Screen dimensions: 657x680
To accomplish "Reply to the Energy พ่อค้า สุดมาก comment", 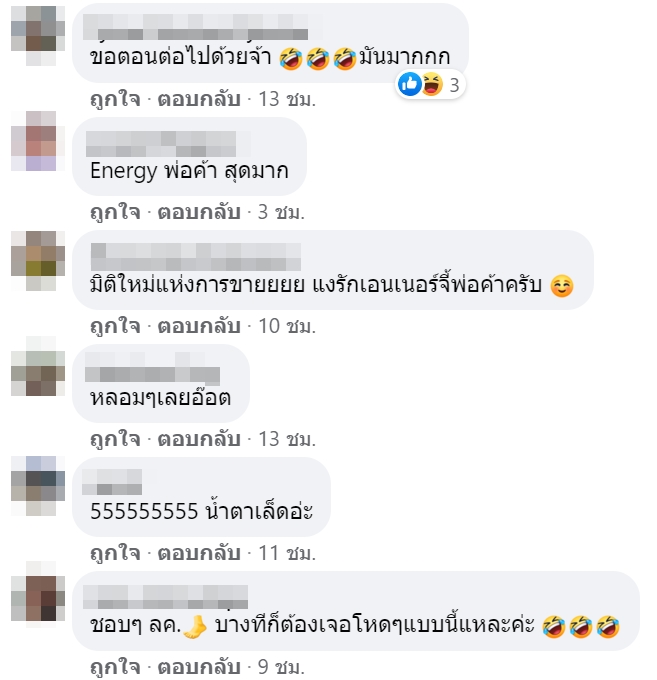I will tap(199, 212).
